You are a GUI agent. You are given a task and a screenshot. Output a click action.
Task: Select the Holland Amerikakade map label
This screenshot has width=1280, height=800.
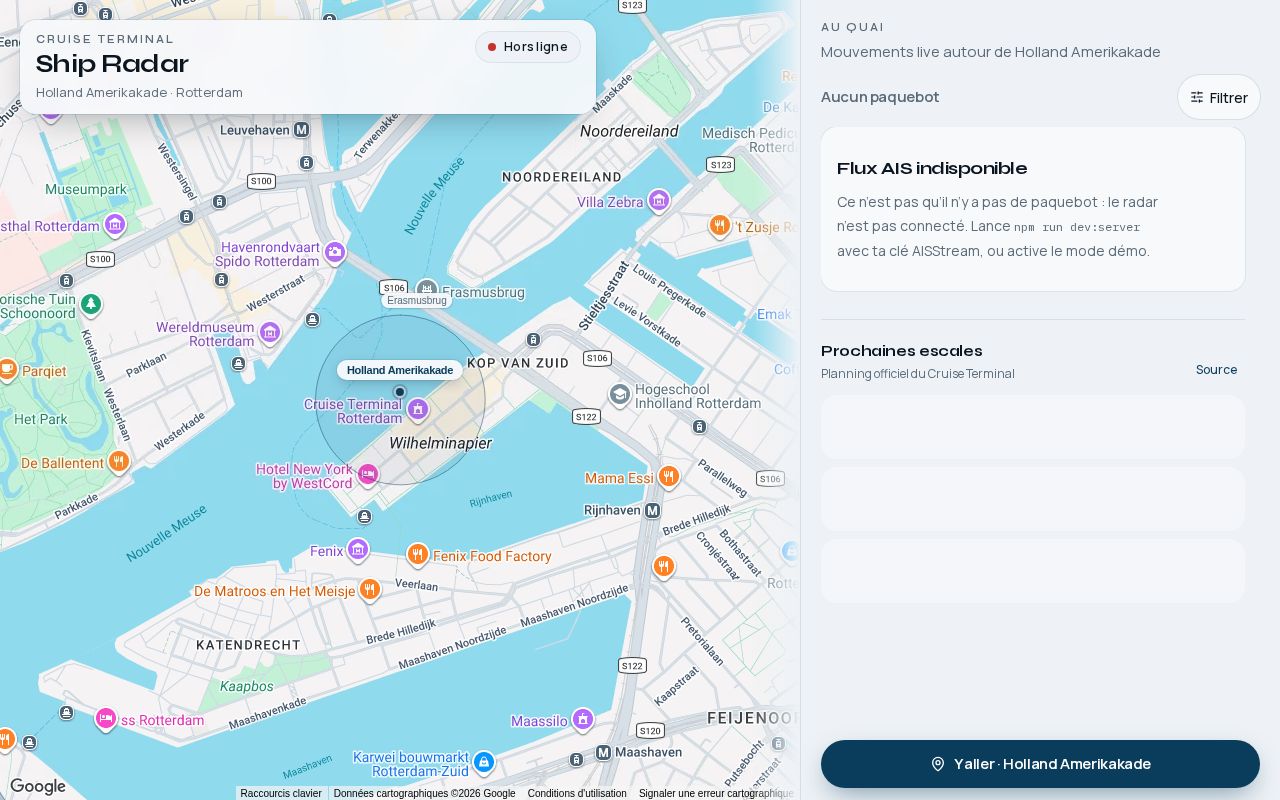point(400,370)
